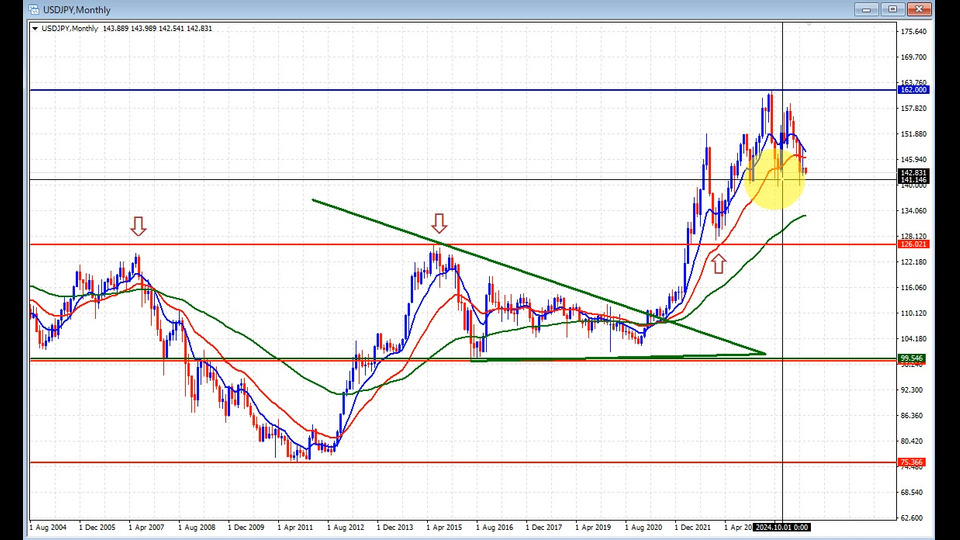Click the low value 142.541 in chart header
This screenshot has width=960, height=540.
[171, 29]
